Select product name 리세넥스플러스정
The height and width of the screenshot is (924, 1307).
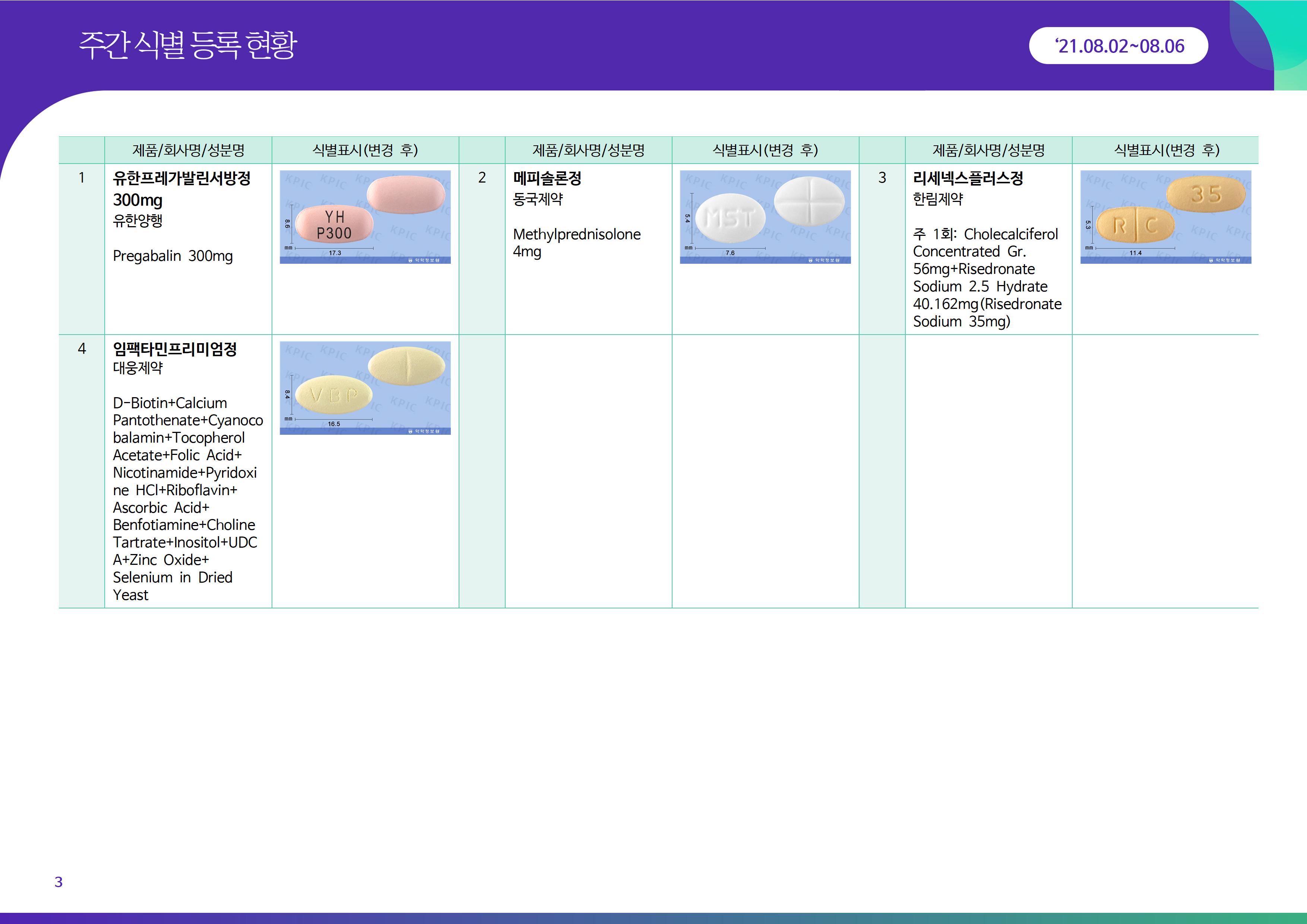coord(968,178)
